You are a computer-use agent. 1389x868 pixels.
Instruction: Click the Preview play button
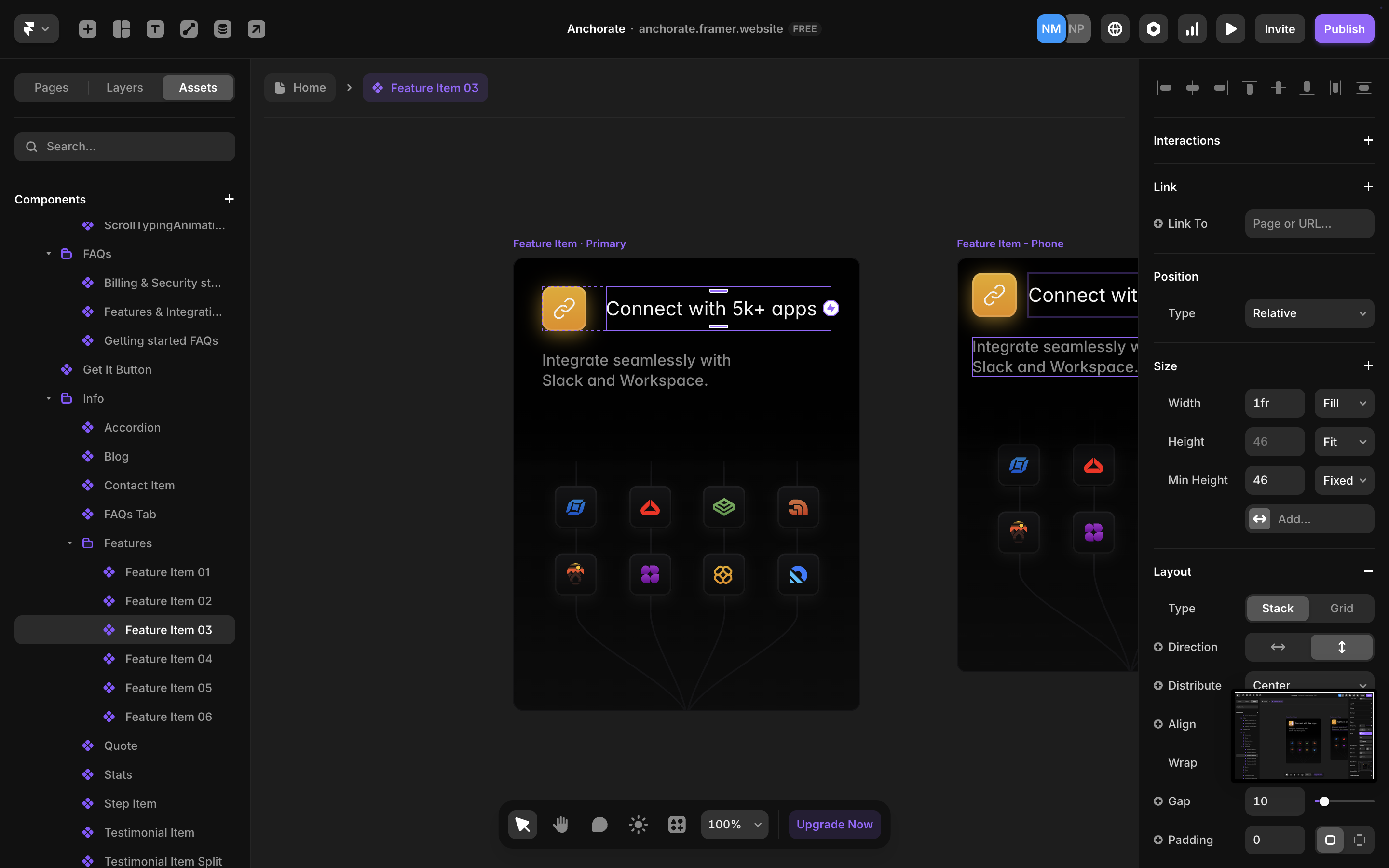pos(1231,29)
